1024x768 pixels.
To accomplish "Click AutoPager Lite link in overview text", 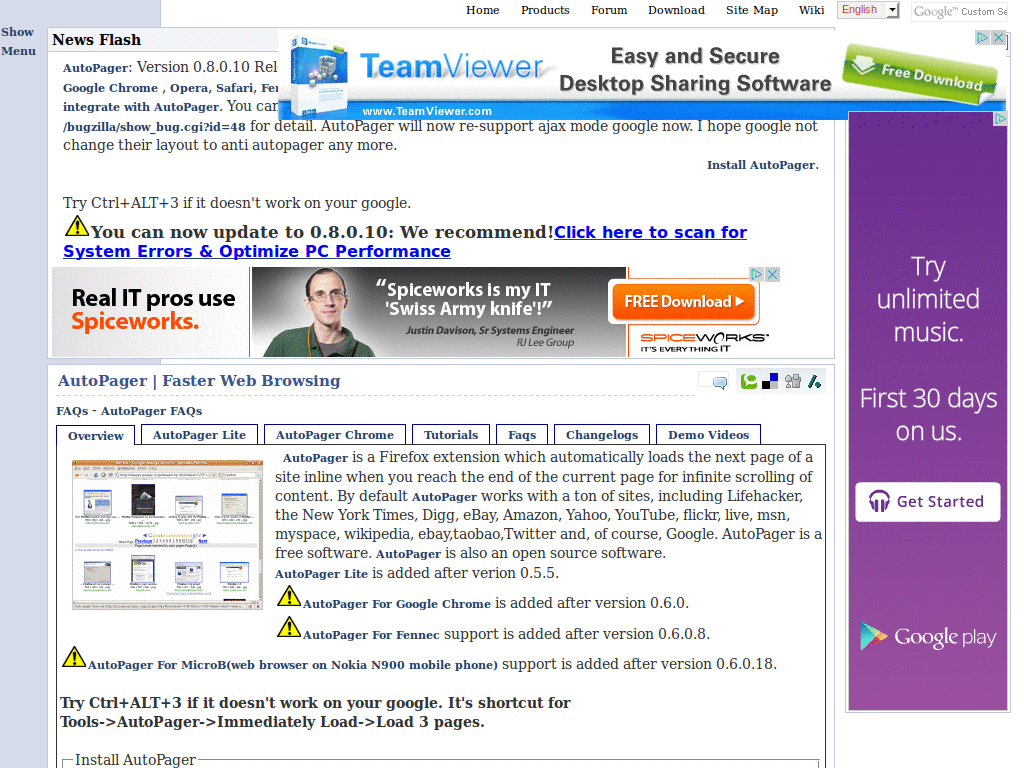I will point(321,574).
